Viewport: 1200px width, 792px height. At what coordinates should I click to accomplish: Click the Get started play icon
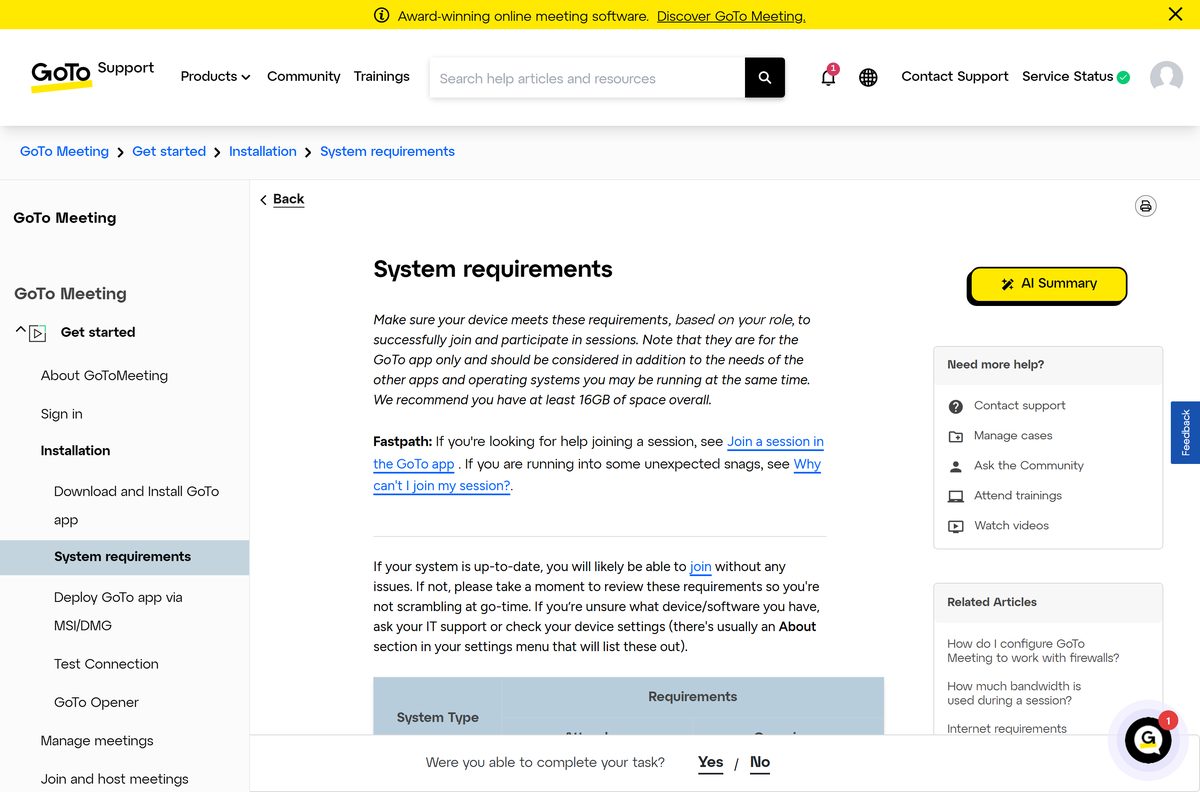point(38,333)
